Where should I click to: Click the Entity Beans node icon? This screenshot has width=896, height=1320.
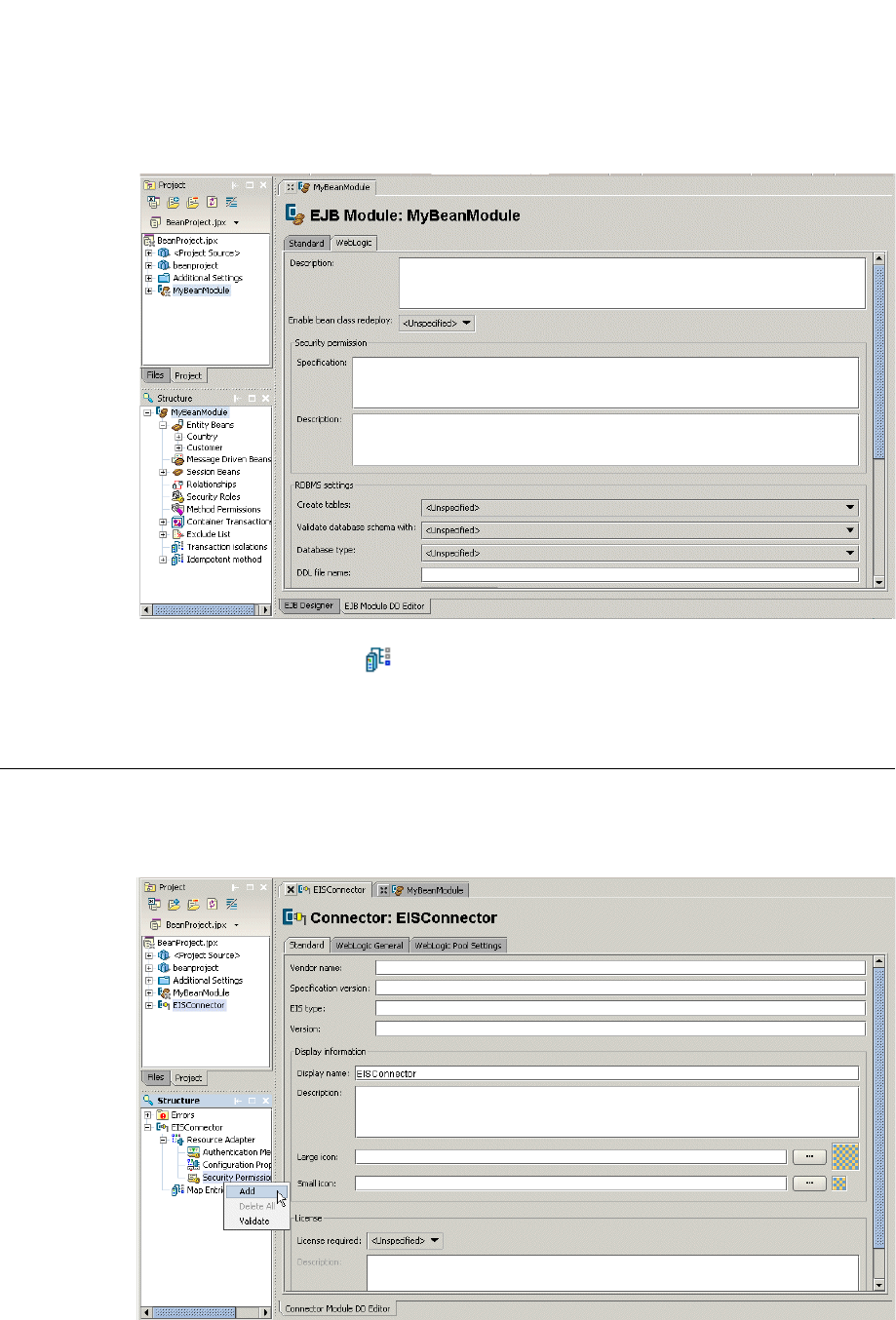click(177, 425)
